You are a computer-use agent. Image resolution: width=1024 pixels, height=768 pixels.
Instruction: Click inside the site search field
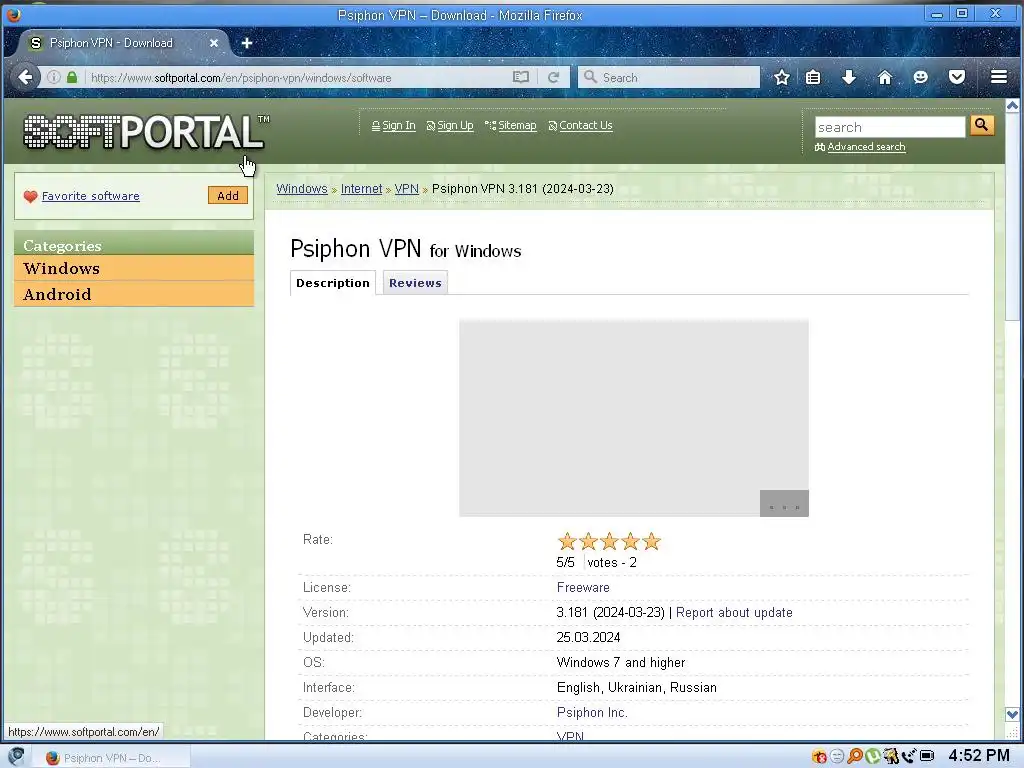pyautogui.click(x=889, y=127)
